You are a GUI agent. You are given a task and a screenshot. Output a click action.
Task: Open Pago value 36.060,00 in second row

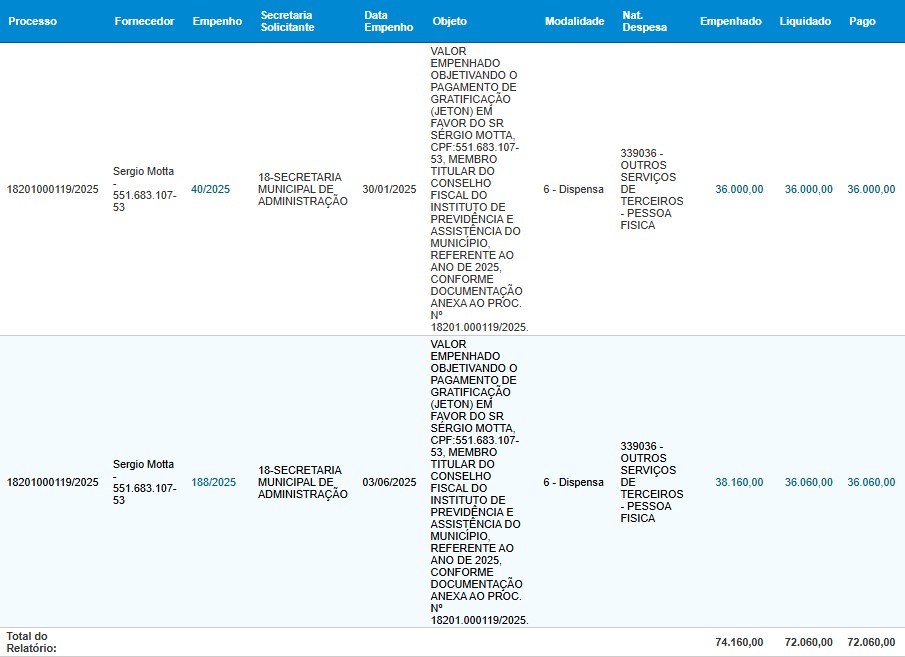871,482
